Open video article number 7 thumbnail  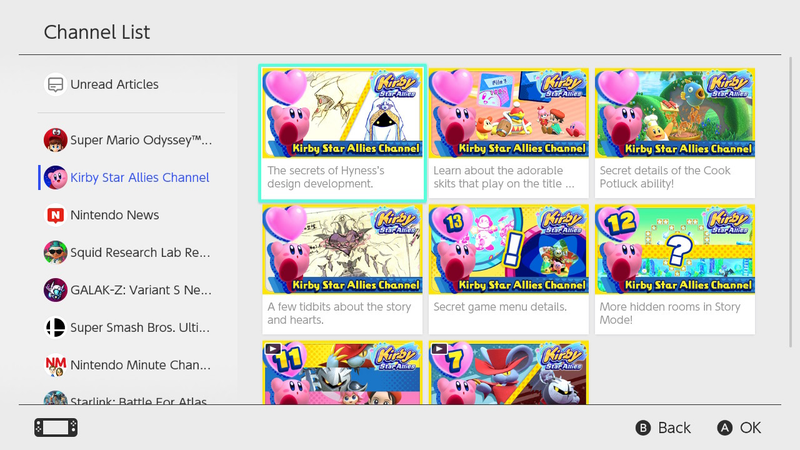509,373
